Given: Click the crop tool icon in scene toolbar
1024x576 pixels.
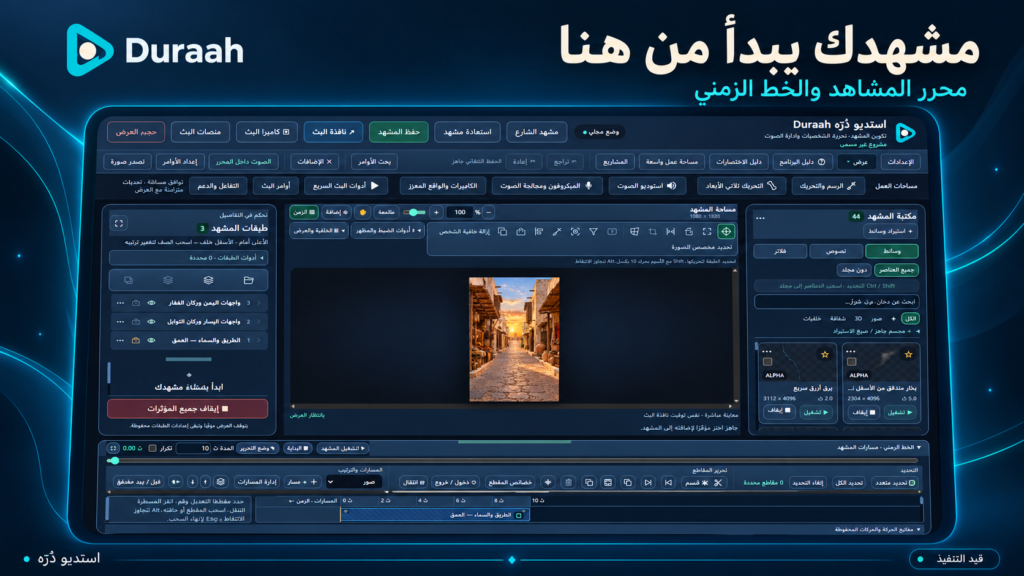Looking at the screenshot, I should [652, 231].
